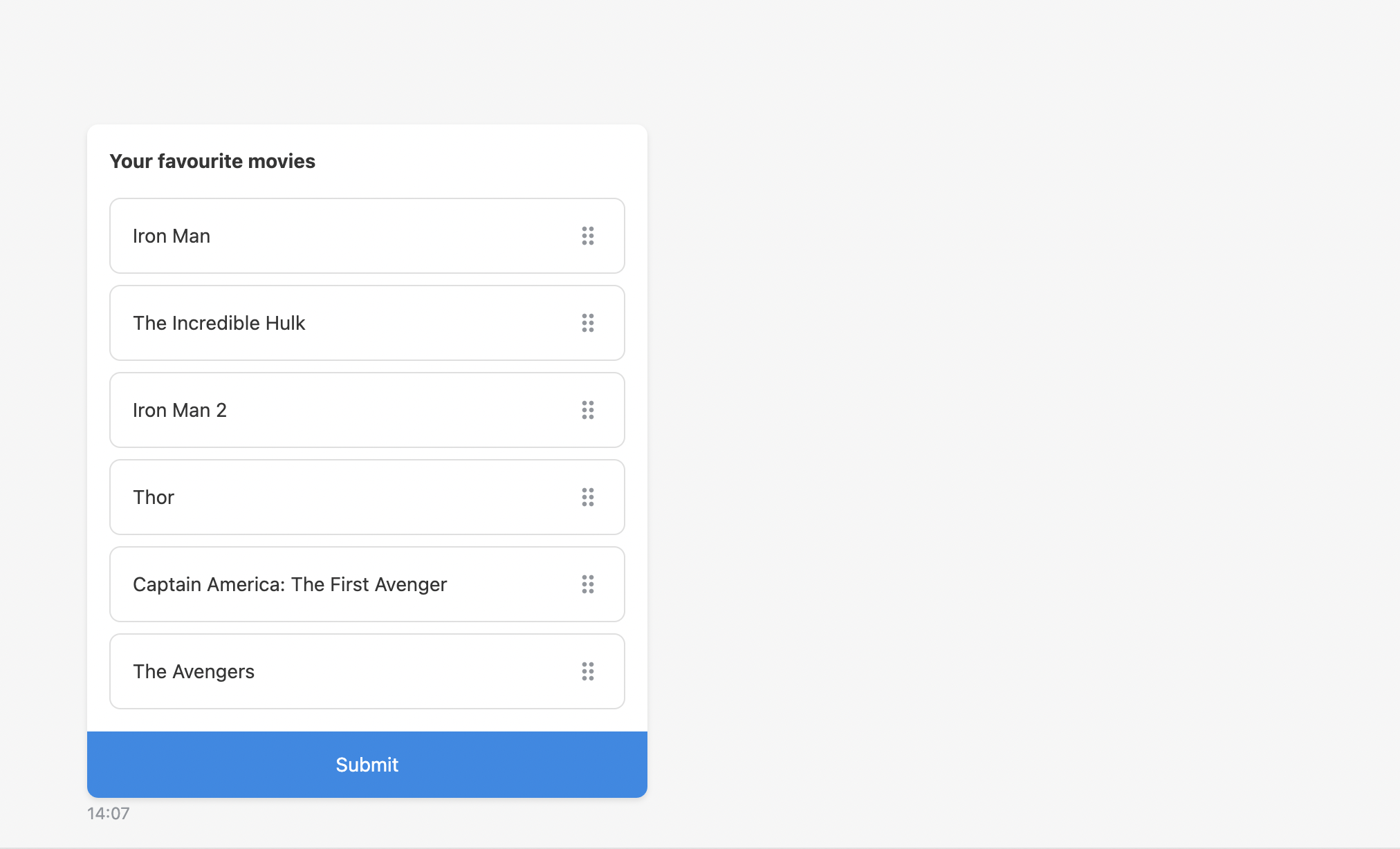This screenshot has height=849, width=1400.
Task: Grab the drag handle for Iron Man
Action: pos(588,236)
